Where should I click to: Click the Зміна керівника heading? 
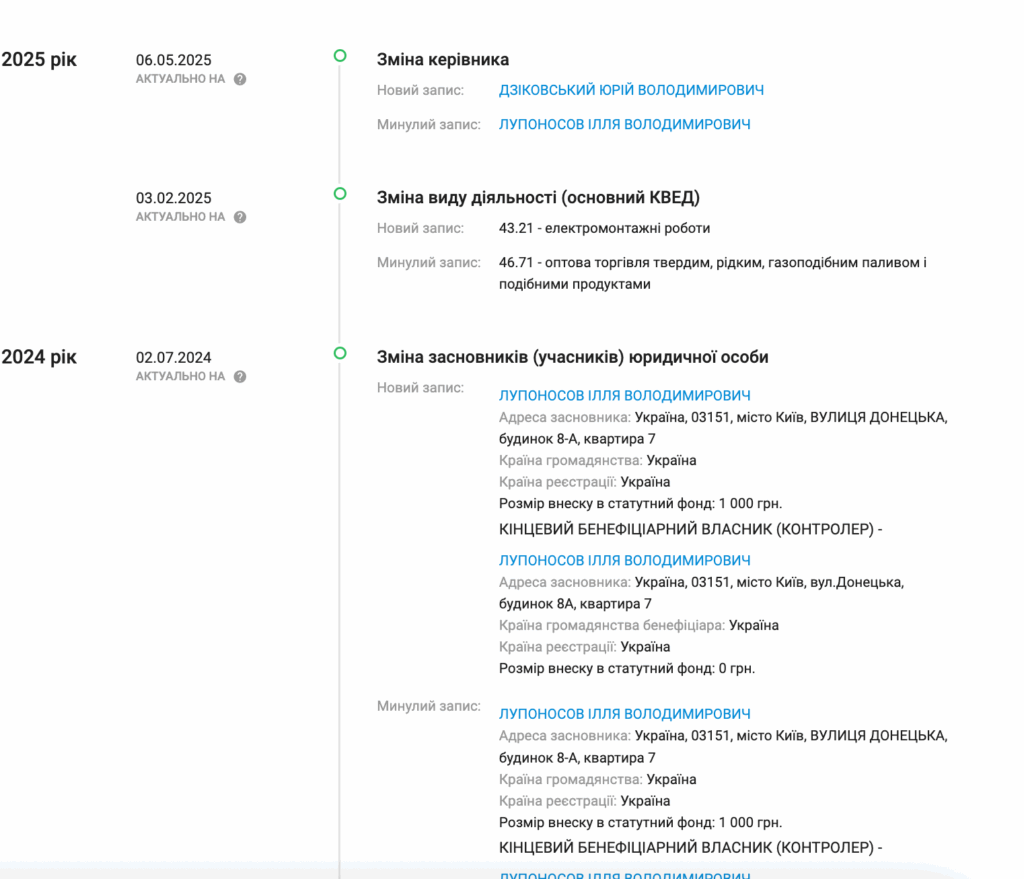click(443, 60)
